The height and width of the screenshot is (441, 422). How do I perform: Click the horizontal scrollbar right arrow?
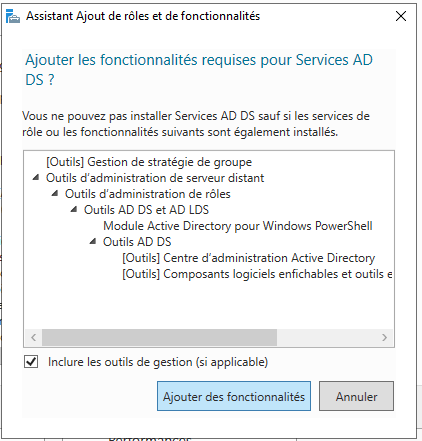[x=384, y=338]
